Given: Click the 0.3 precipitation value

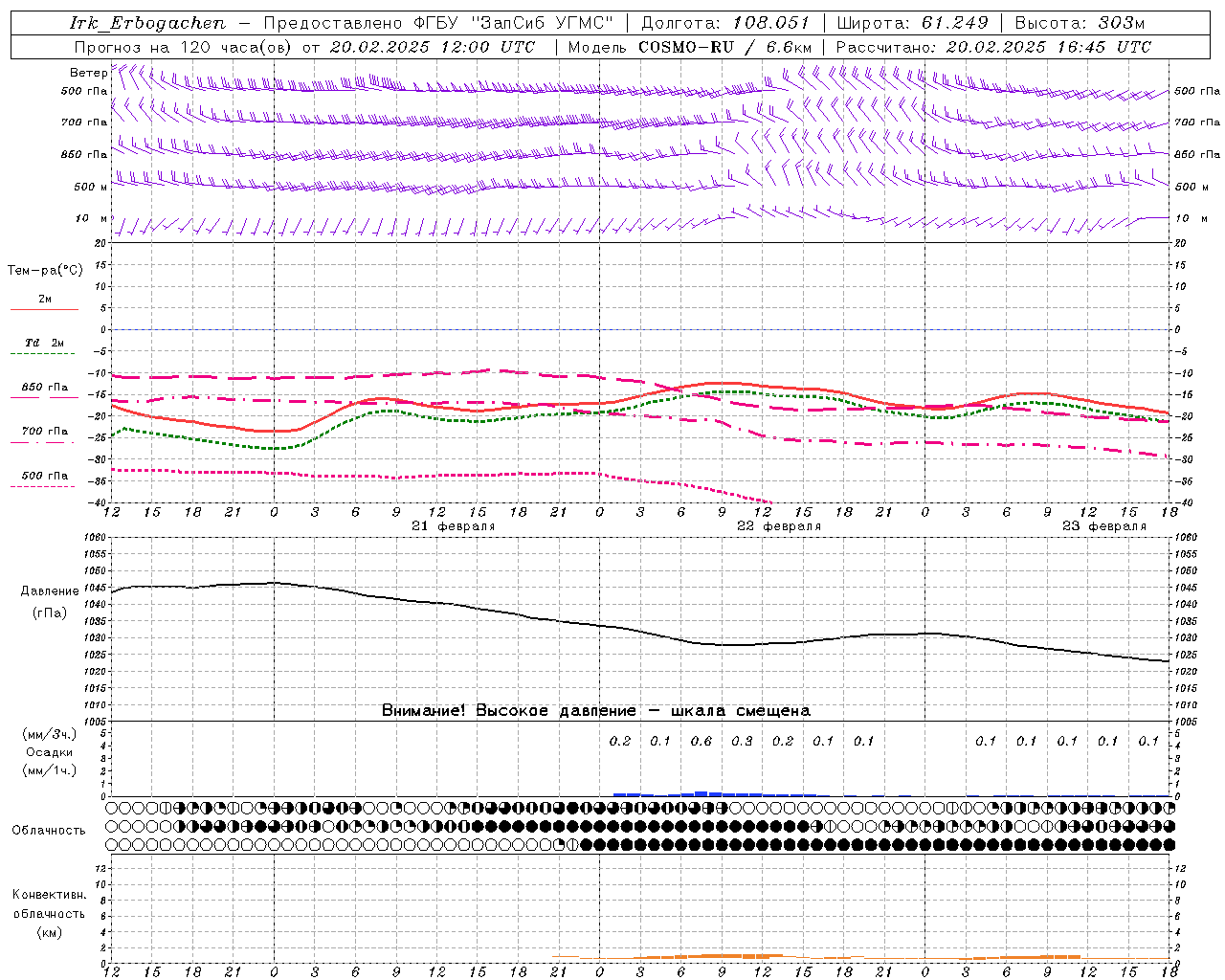Looking at the screenshot, I should point(743,741).
